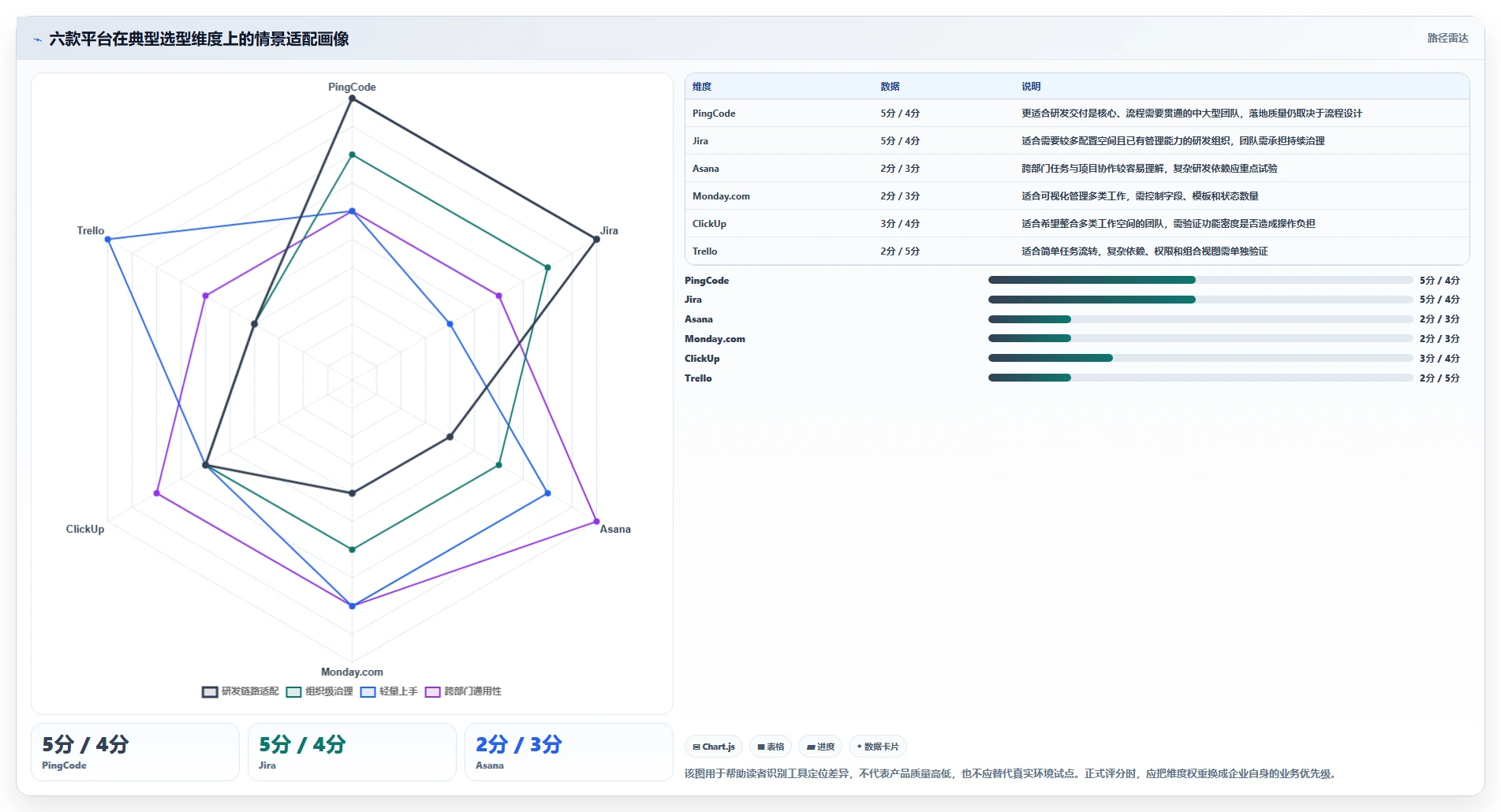Click the purple data point at the Asana vertex

(x=596, y=521)
